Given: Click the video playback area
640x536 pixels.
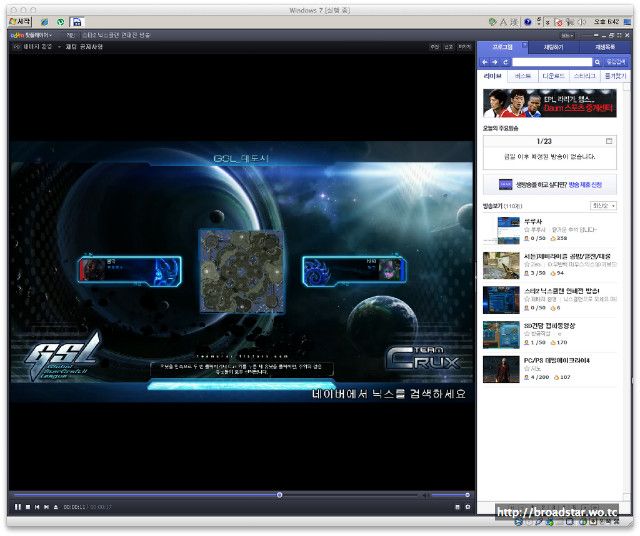Looking at the screenshot, I should tap(242, 271).
